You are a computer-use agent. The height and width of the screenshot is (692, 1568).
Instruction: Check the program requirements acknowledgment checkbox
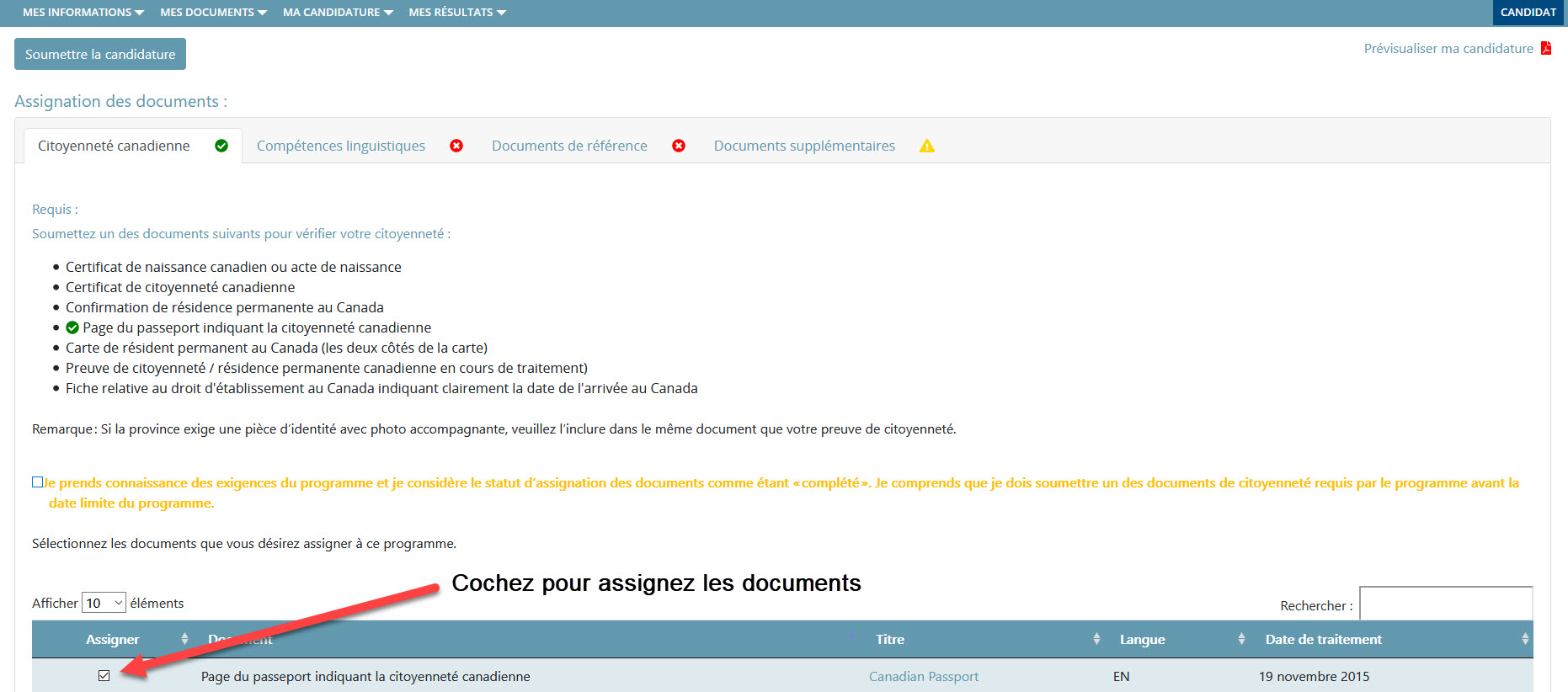pos(37,482)
